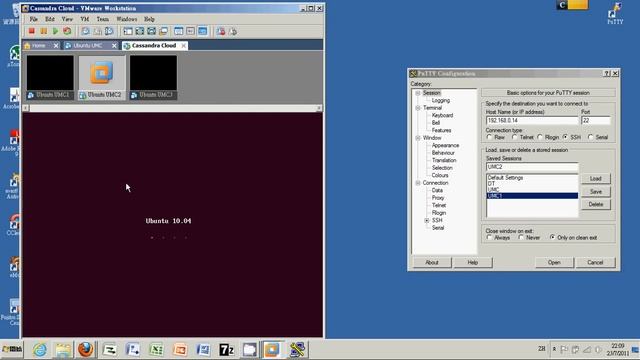Collapse the Session tree node in PuTTY

418,93
